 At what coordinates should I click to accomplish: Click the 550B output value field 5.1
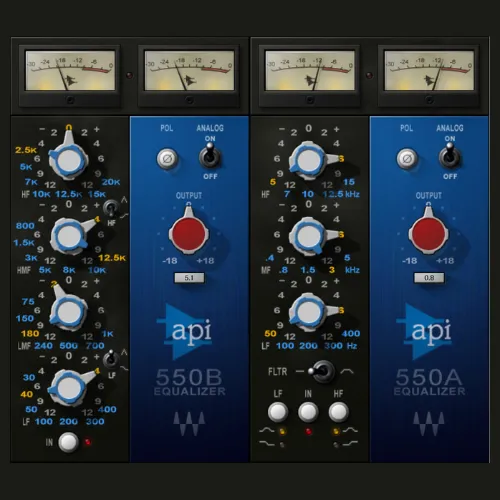tap(189, 278)
